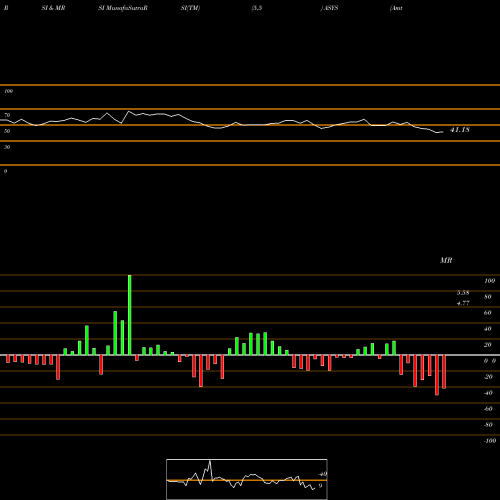Screen dimensions: 500x500
Task: Click the 'SI(TM)' header text
Action: click(x=190, y=8)
